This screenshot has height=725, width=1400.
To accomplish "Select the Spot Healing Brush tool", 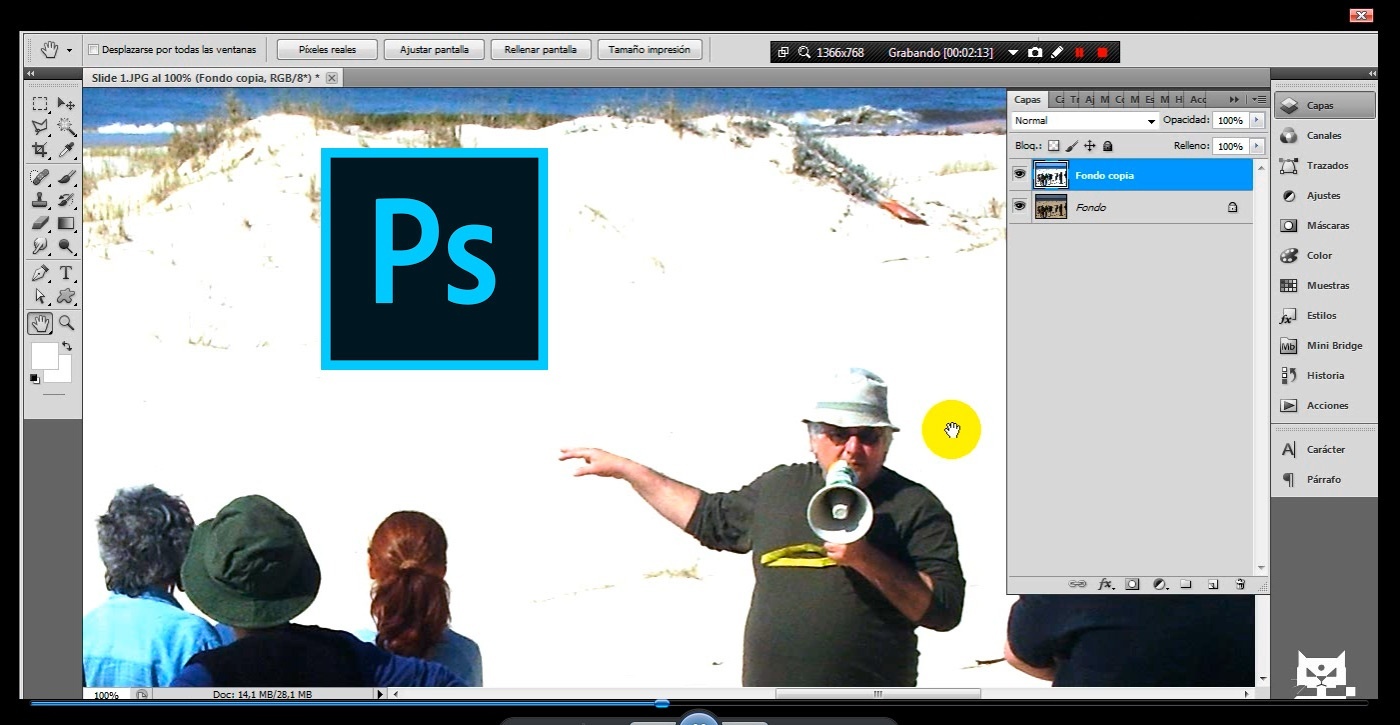I will 40,178.
